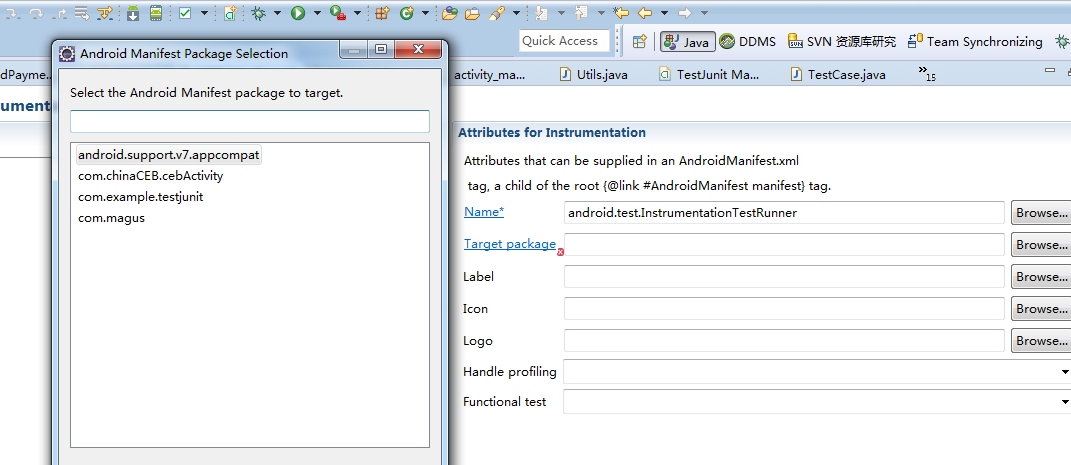
Task: Click the Step Over debug icon
Action: click(x=37, y=12)
